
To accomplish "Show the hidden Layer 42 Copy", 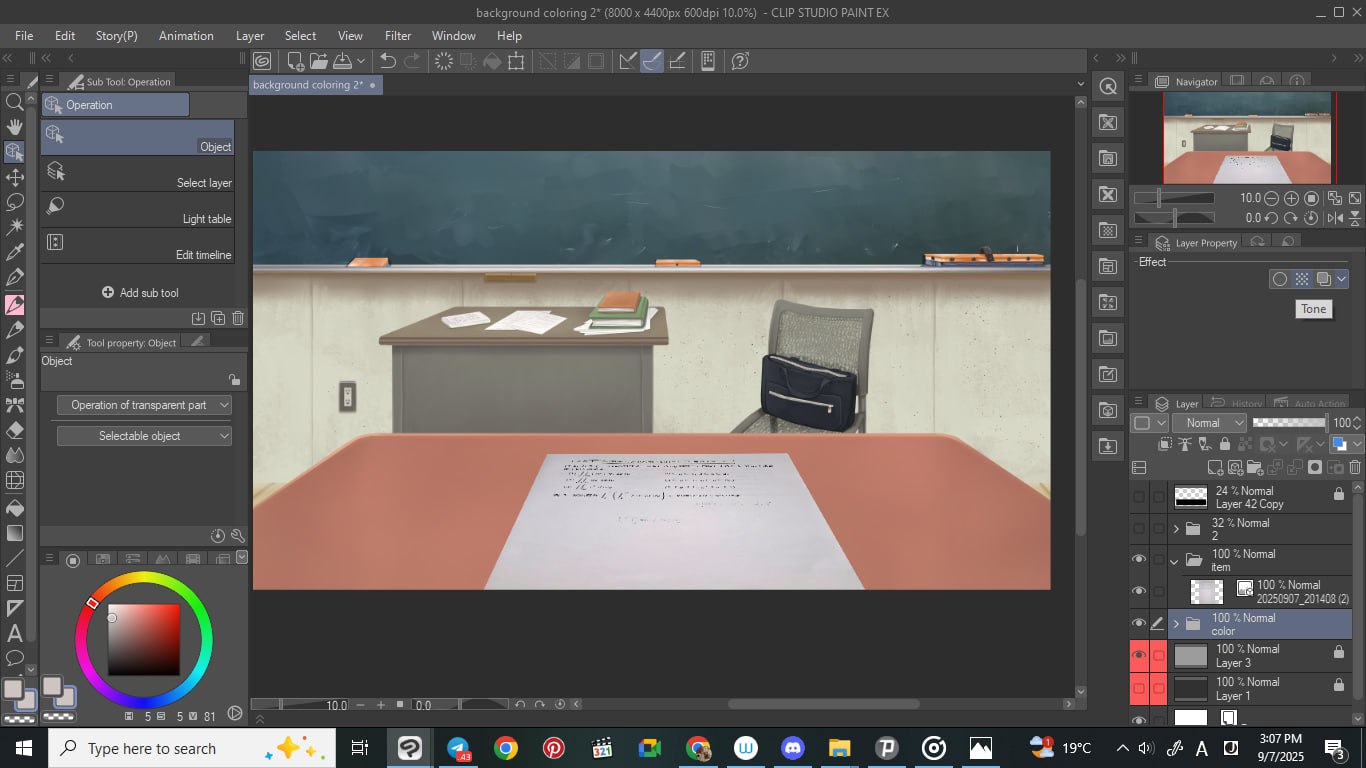I will 1138,497.
